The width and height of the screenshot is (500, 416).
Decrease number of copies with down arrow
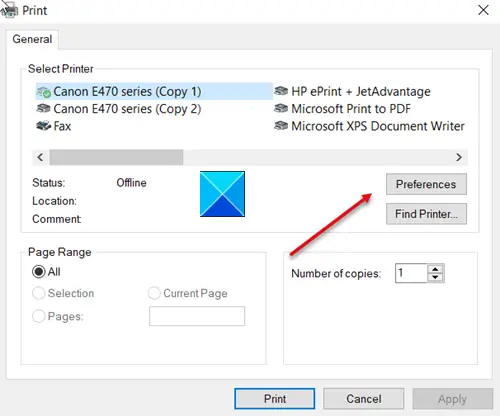(435, 278)
